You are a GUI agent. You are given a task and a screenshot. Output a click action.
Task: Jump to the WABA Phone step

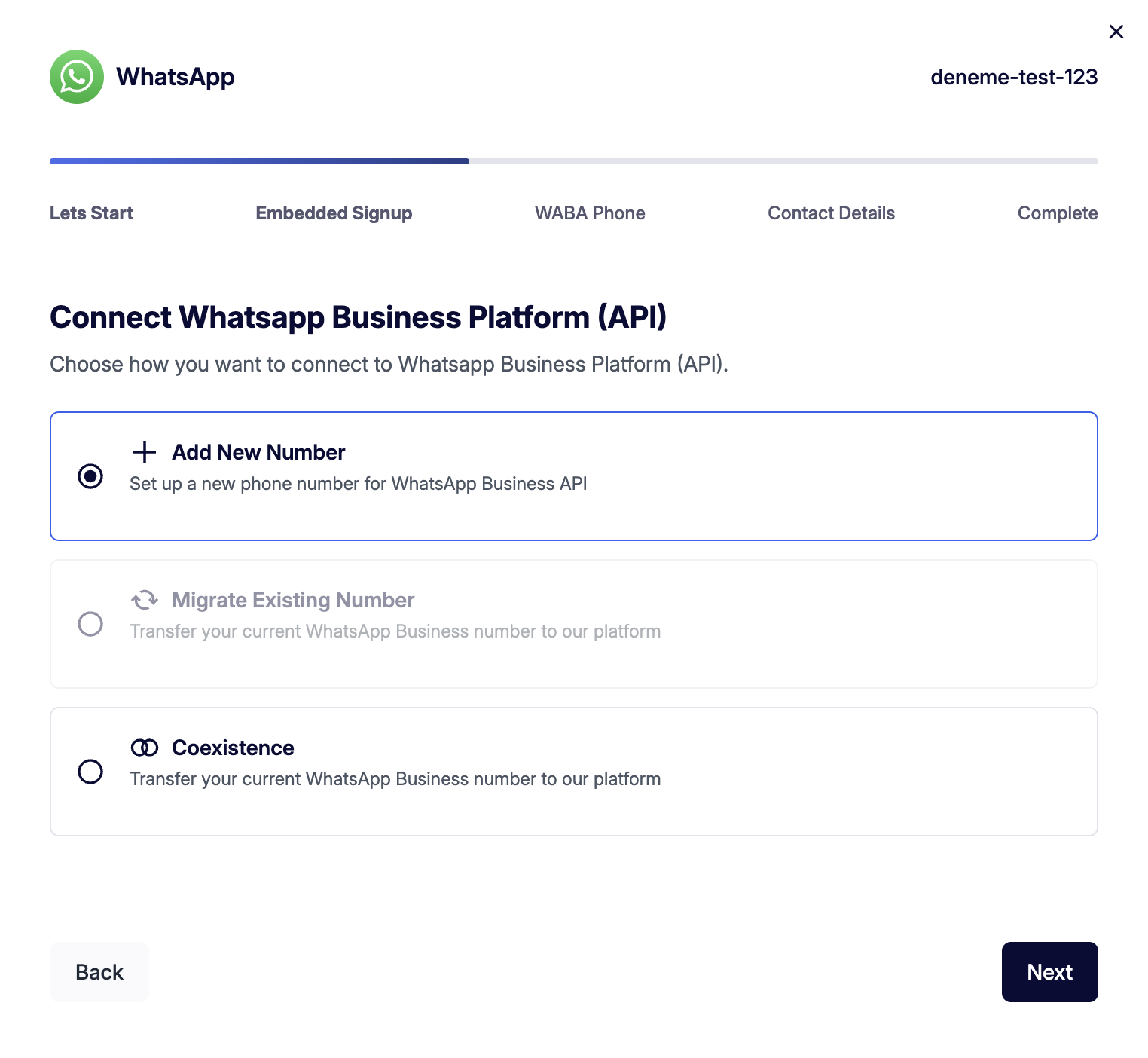(x=590, y=213)
